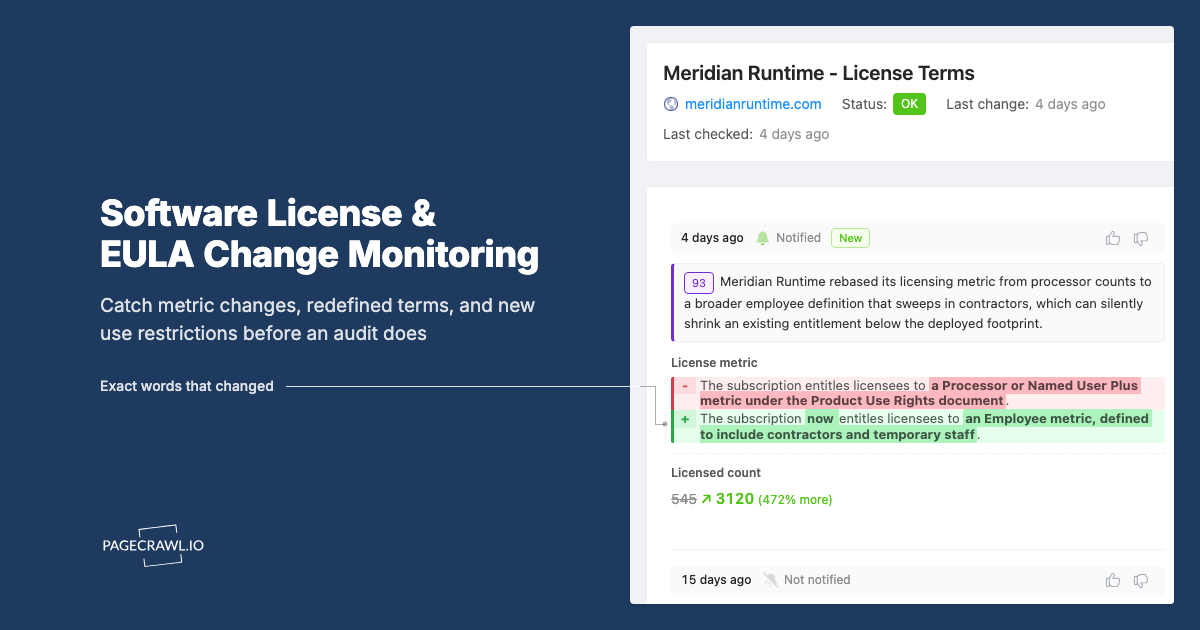Click the struck-through old count 545
Screen dimensions: 1200x630
(x=684, y=499)
